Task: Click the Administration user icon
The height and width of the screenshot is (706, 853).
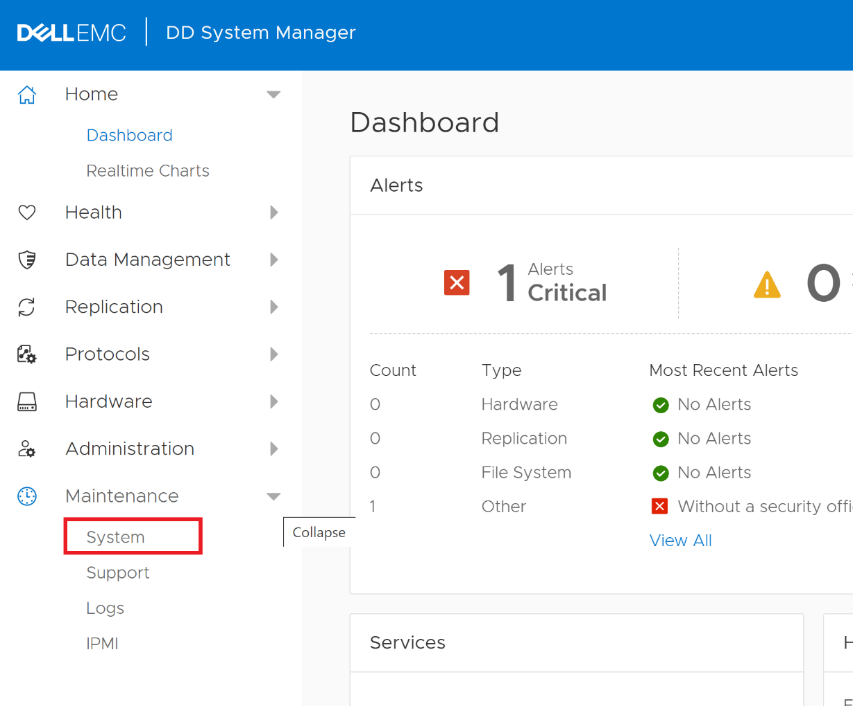Action: click(26, 448)
